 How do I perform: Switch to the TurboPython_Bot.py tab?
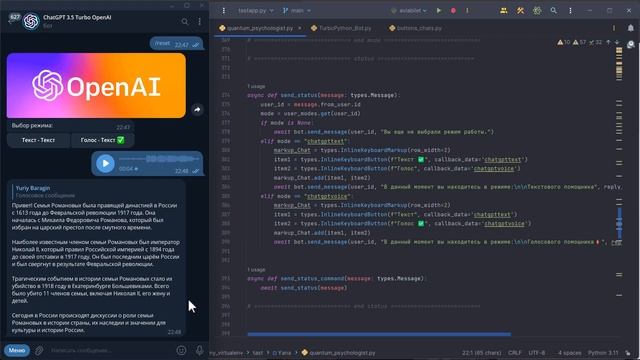click(x=341, y=28)
